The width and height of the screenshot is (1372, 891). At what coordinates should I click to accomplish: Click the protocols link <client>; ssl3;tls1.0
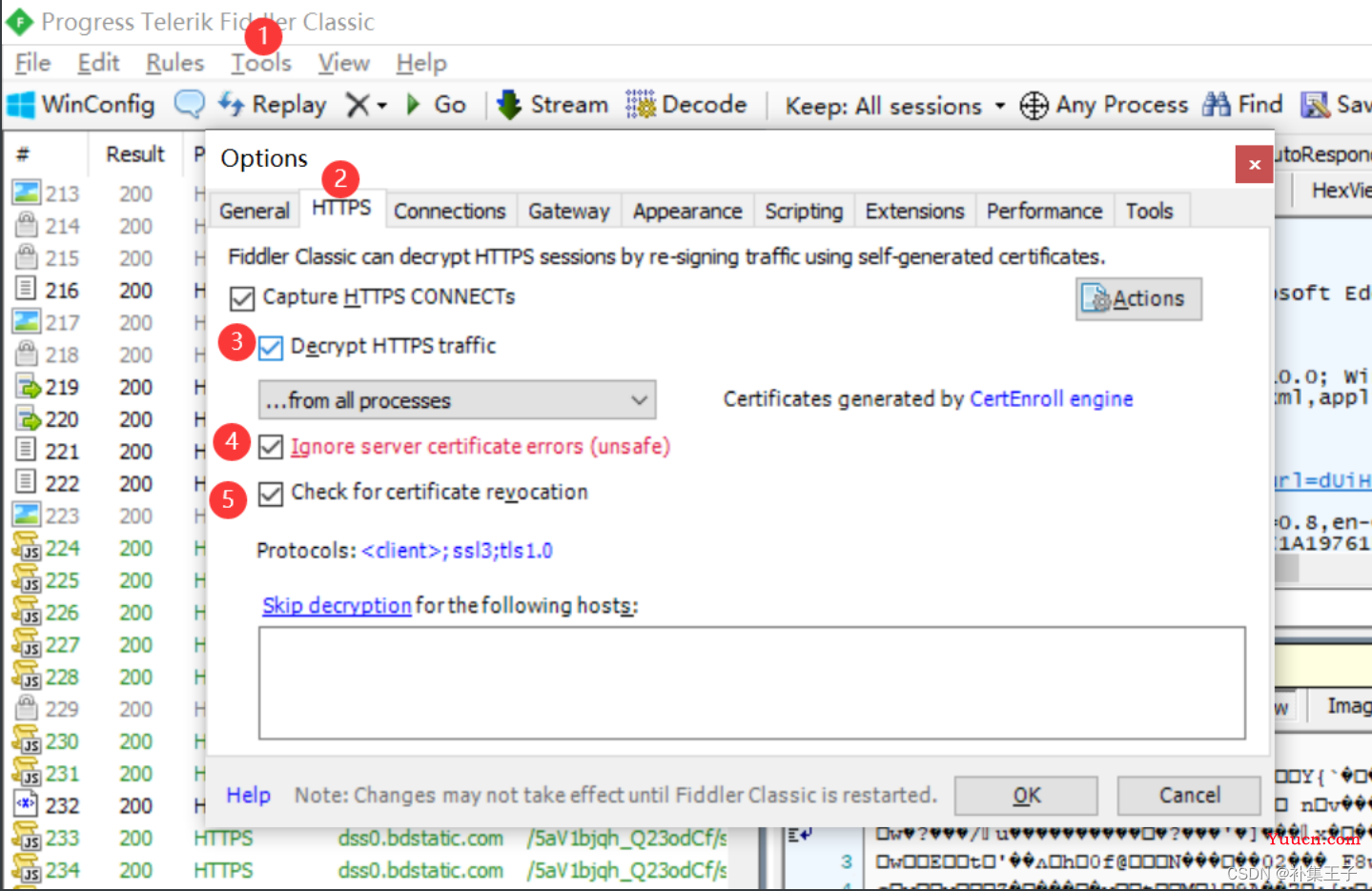point(457,550)
